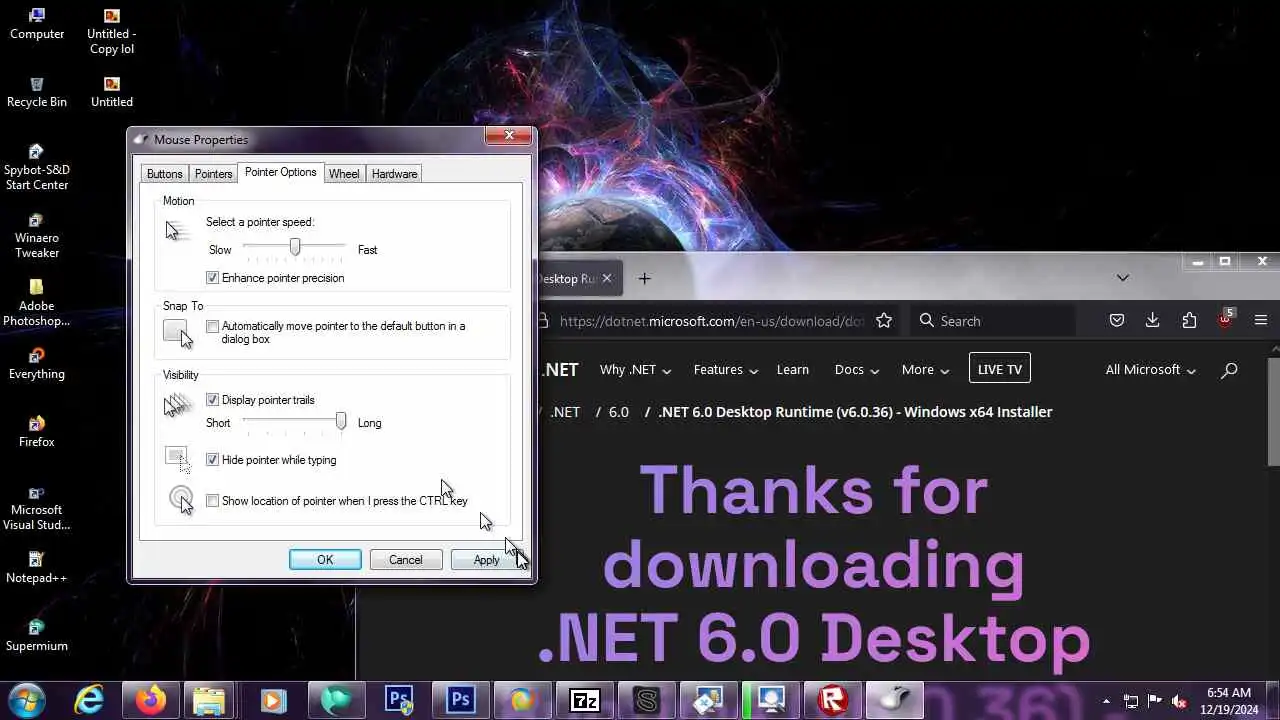Show hidden system tray icons arrow
The height and width of the screenshot is (720, 1280).
pos(1106,701)
